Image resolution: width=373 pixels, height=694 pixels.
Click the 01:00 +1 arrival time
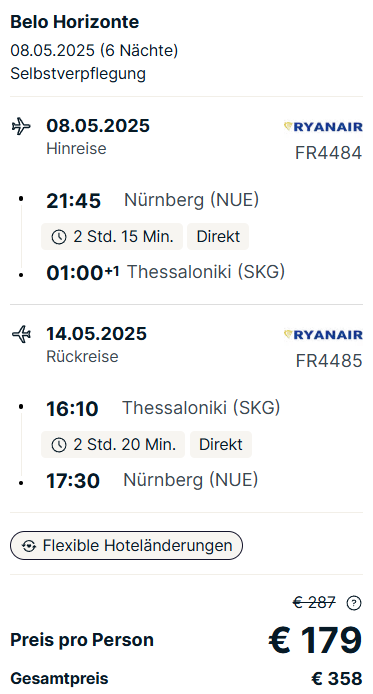(83, 273)
